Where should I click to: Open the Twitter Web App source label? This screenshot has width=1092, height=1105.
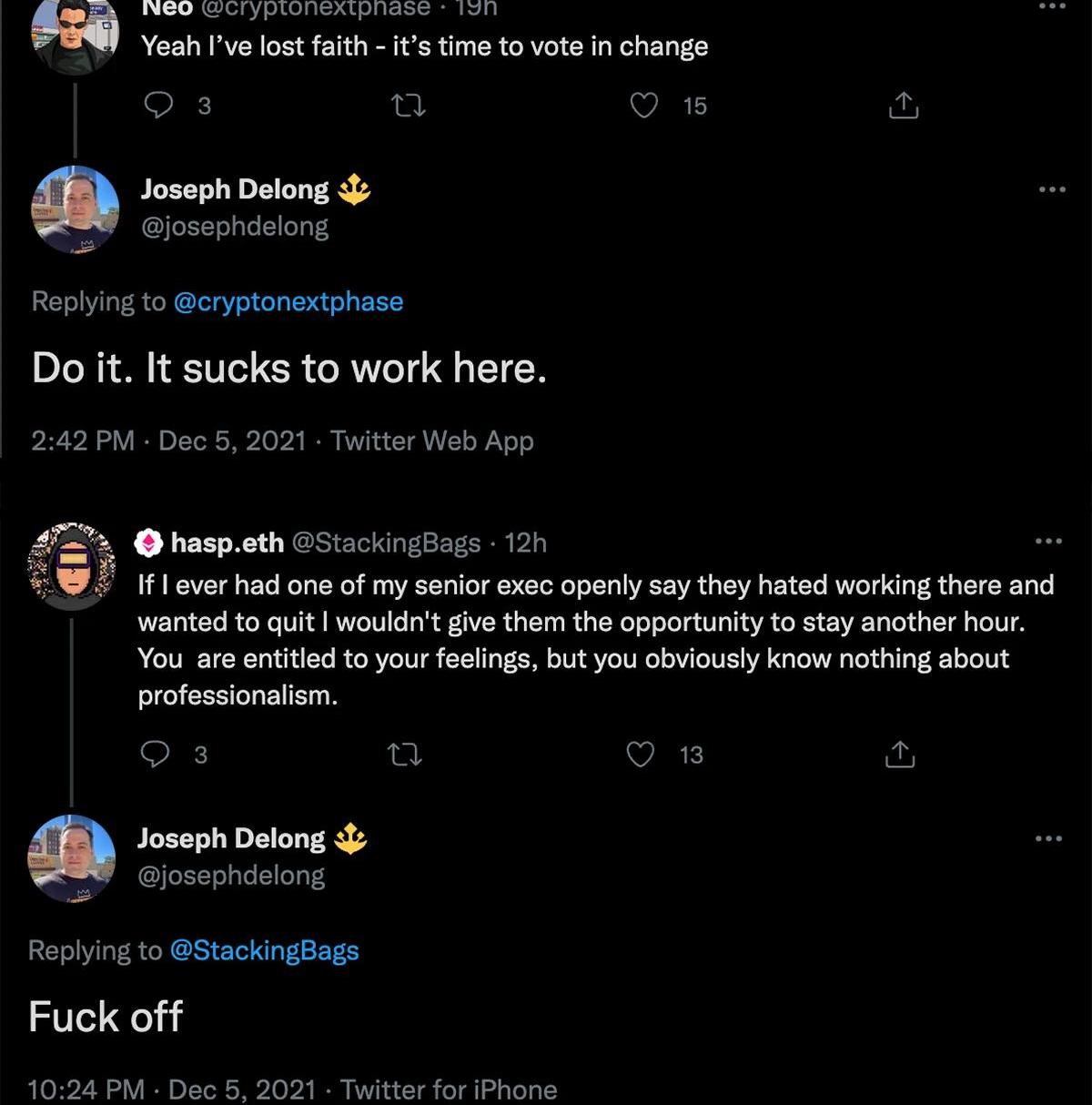pos(432,441)
